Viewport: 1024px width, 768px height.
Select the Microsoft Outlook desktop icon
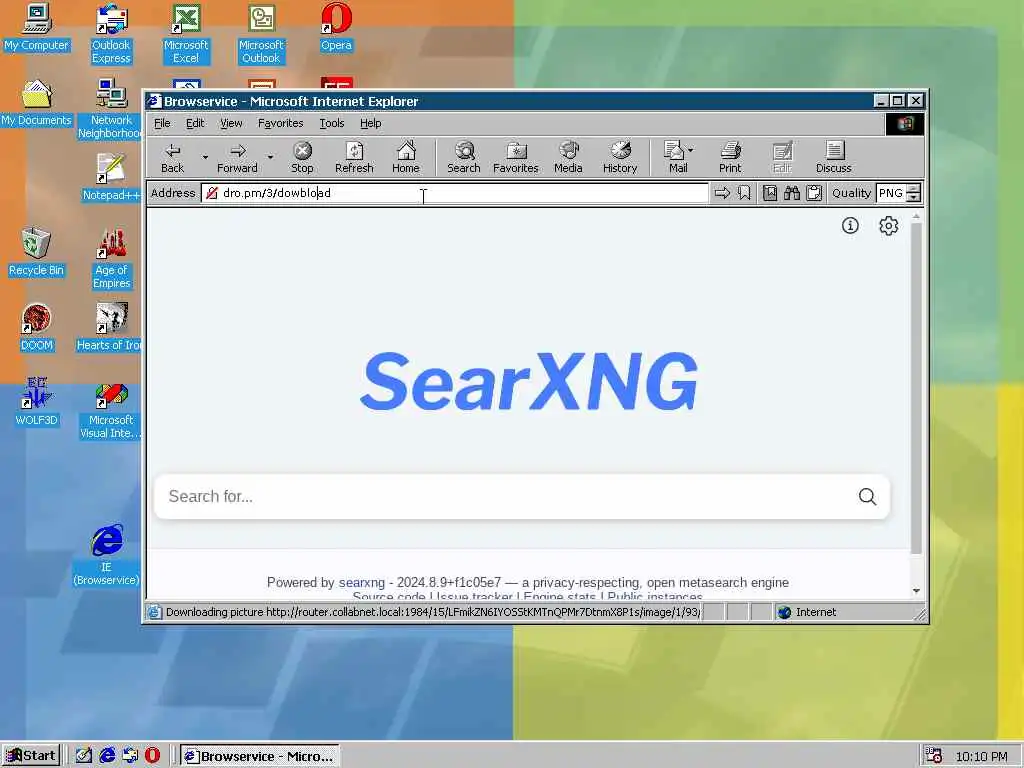coord(261,34)
